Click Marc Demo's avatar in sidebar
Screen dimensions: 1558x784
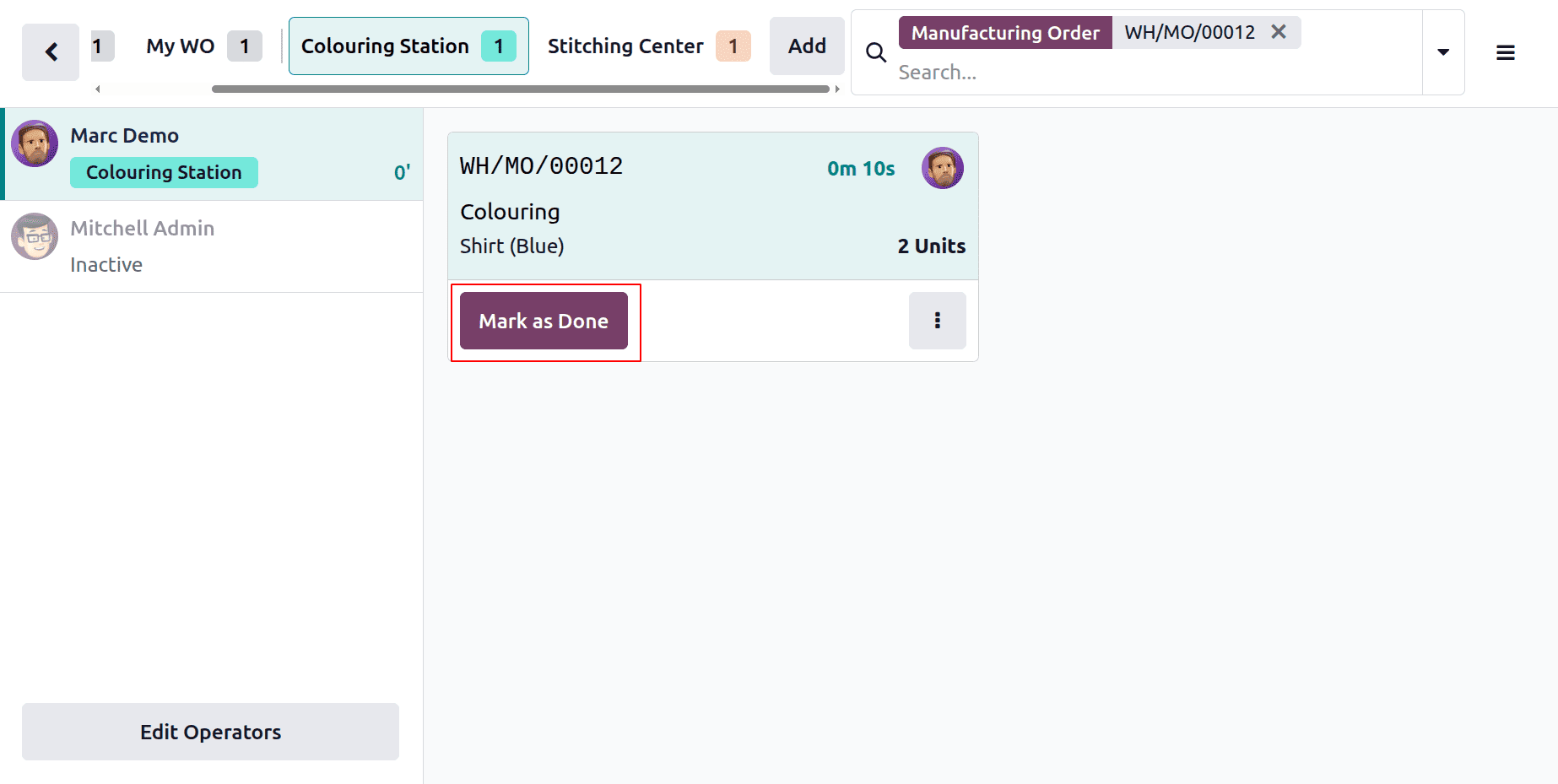pos(35,143)
